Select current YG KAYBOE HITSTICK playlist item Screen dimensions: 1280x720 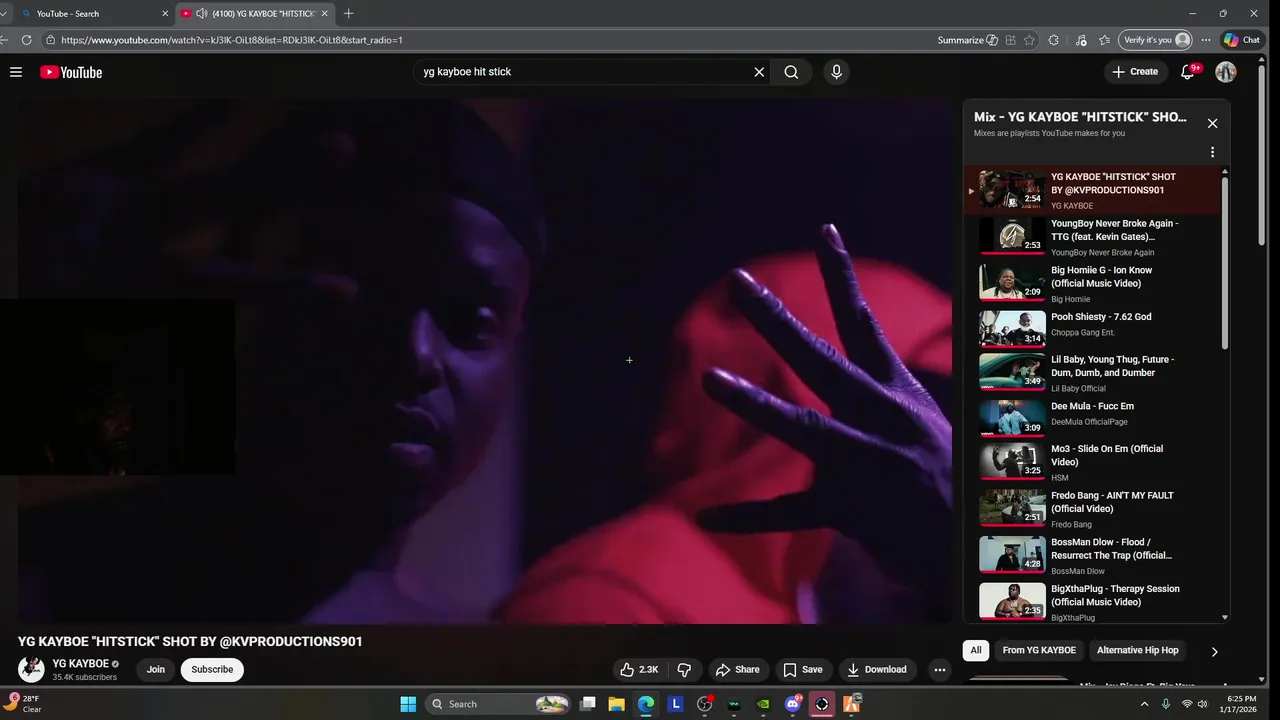(1093, 190)
